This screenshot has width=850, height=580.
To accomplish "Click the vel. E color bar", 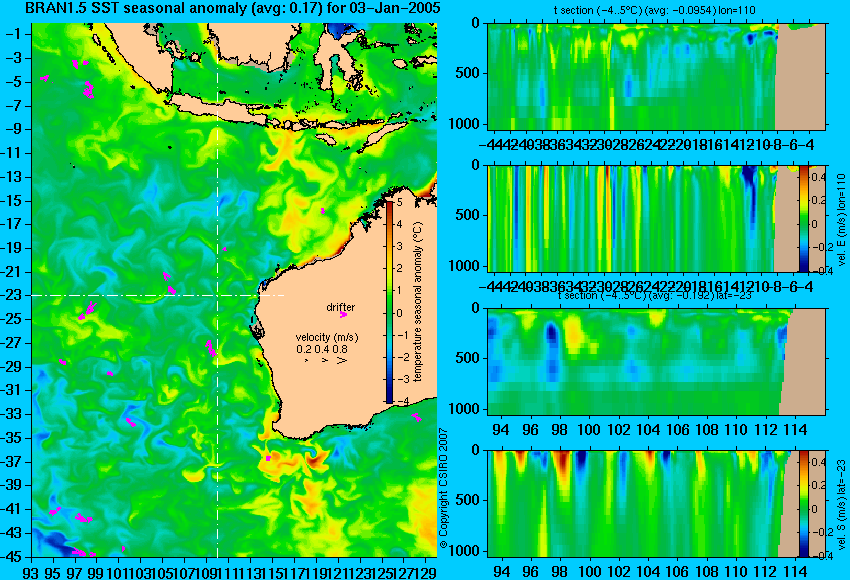I will (x=803, y=218).
